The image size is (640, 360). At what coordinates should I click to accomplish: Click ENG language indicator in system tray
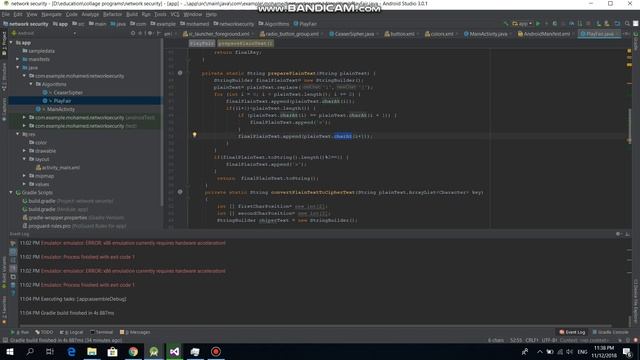[x=582, y=351]
